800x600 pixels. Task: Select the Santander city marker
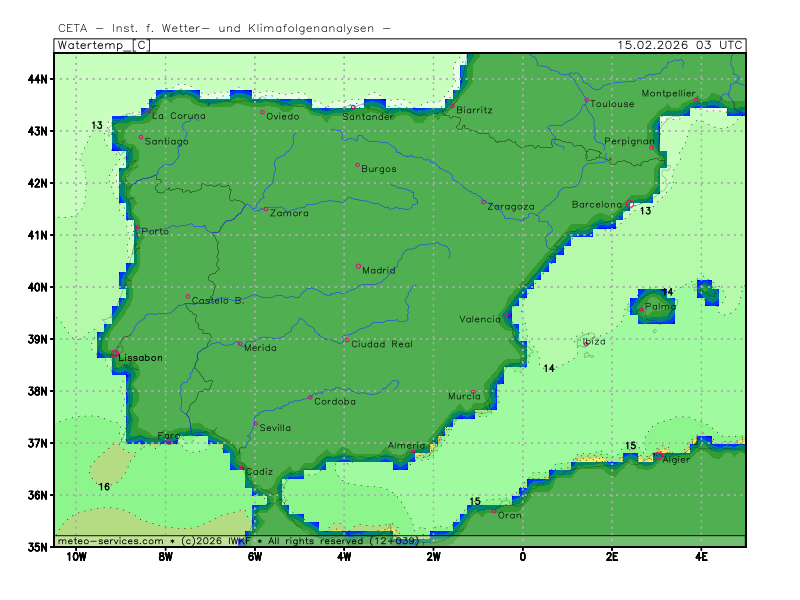(x=353, y=107)
